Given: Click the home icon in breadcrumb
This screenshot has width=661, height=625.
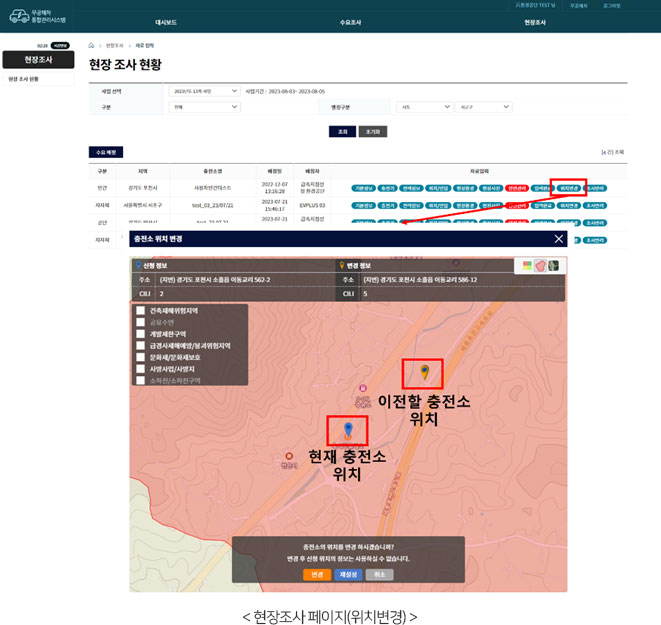Looking at the screenshot, I should coord(92,45).
